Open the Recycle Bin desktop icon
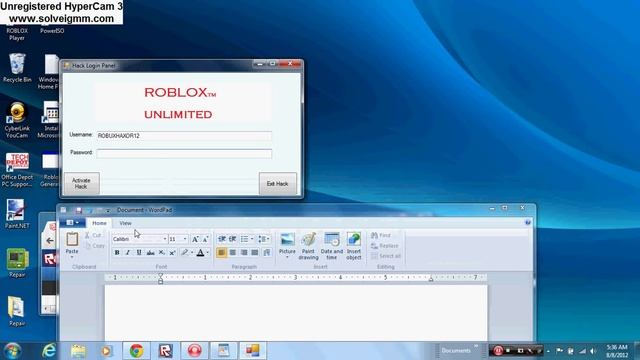This screenshot has width=640, height=360. [x=17, y=68]
